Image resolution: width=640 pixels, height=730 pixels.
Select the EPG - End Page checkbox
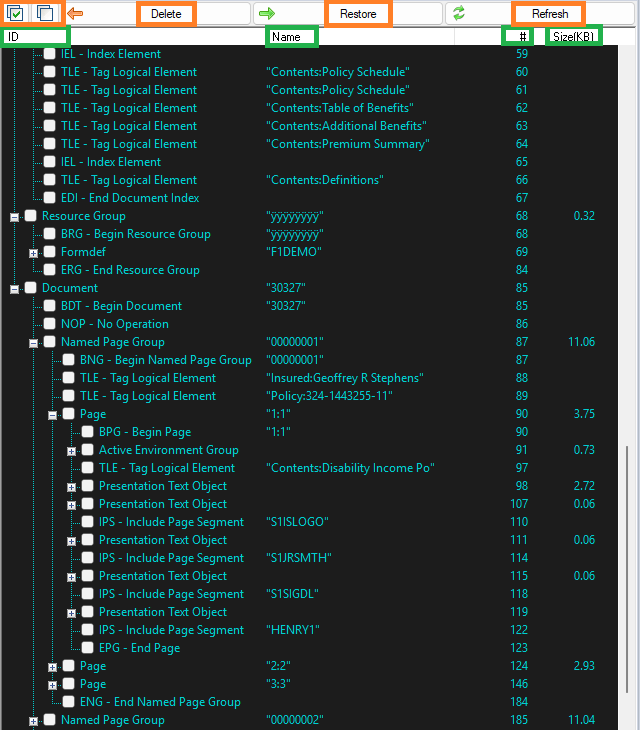pyautogui.click(x=88, y=648)
